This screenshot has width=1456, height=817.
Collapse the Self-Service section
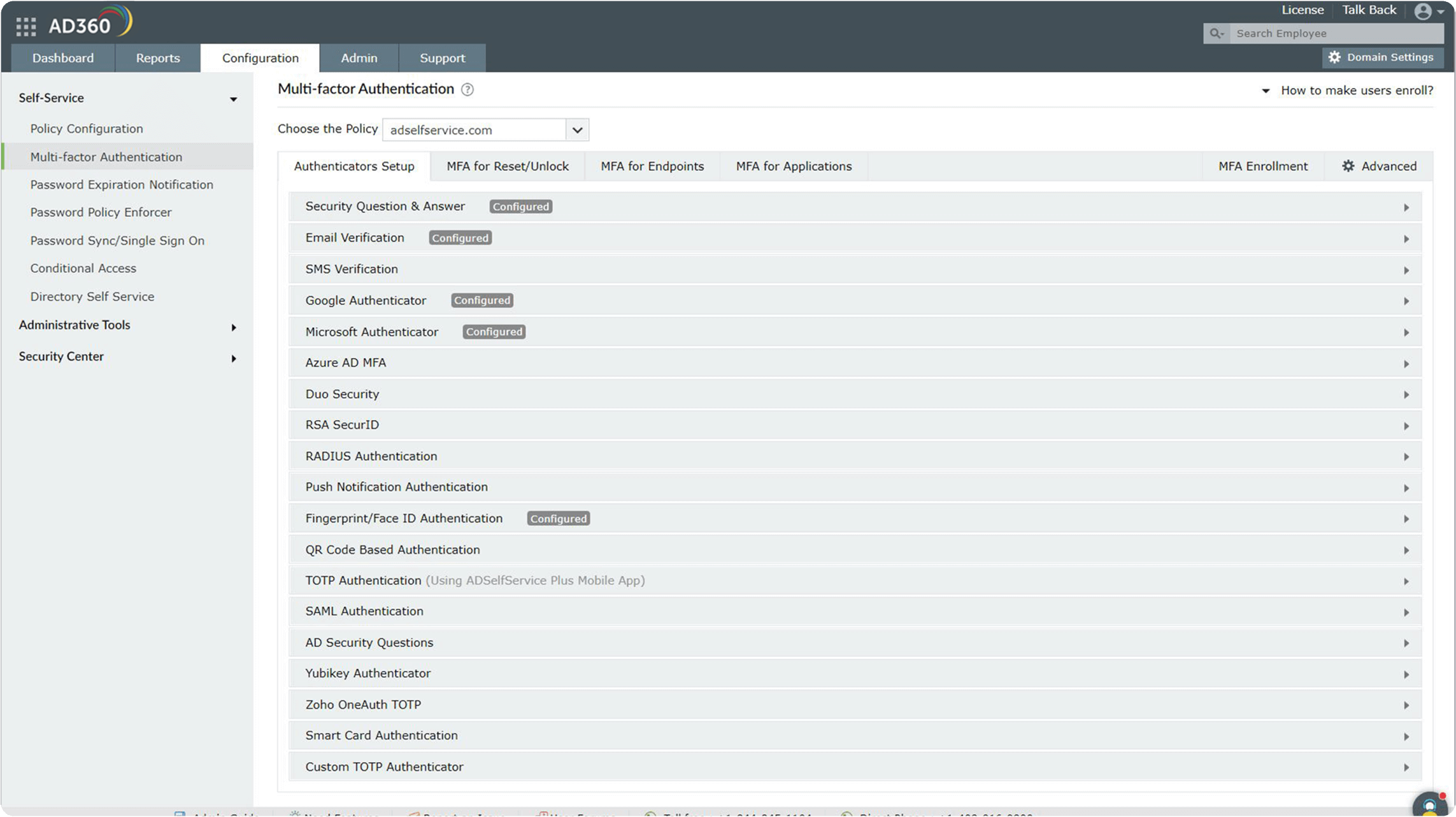click(x=233, y=99)
